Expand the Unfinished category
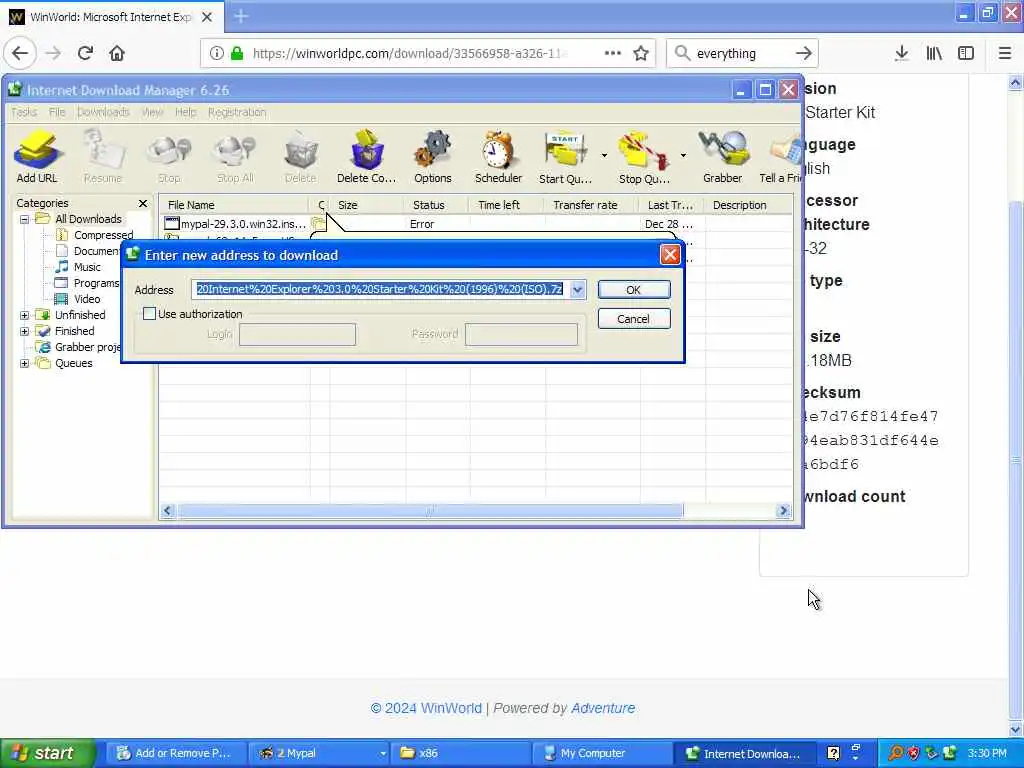Viewport: 1024px width, 768px height. (x=24, y=315)
